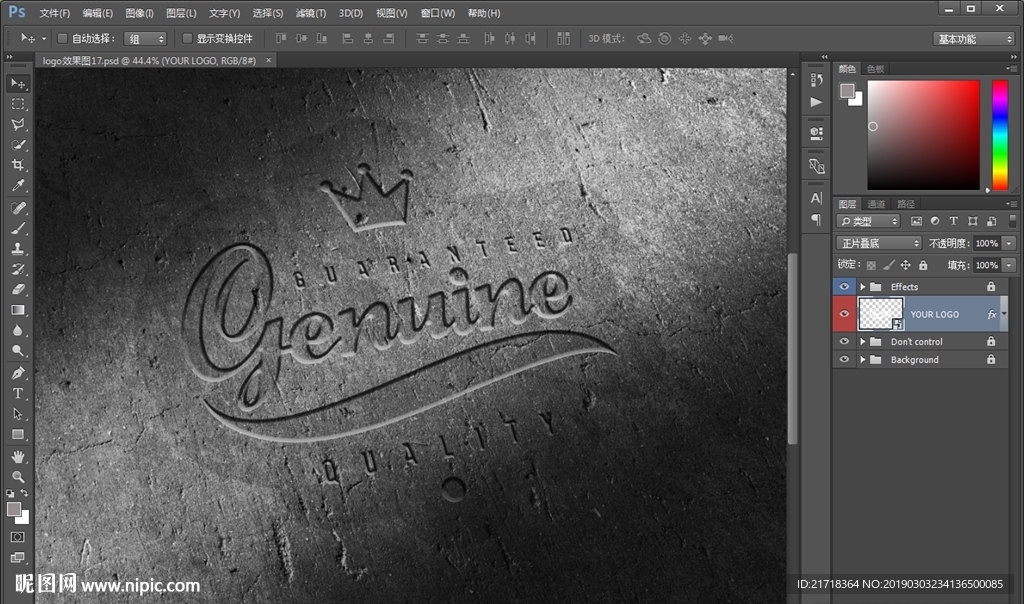Swap foreground and background colors
The height and width of the screenshot is (604, 1024).
24,494
